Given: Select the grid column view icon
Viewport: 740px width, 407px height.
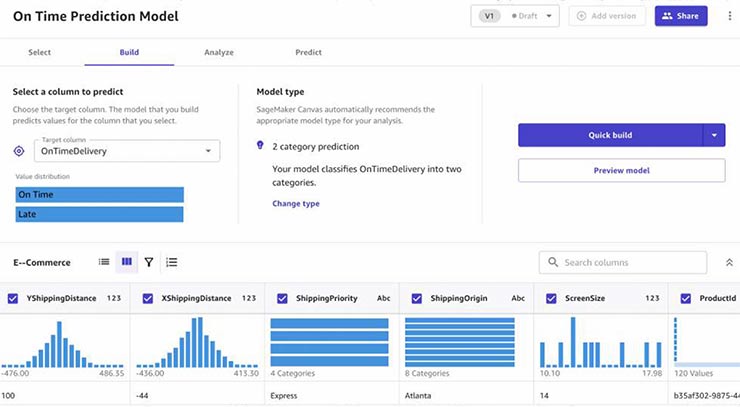Looking at the screenshot, I should click(x=127, y=262).
